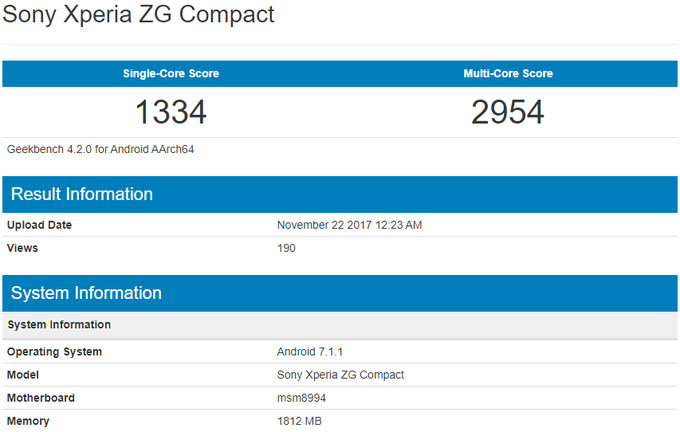Click the multi-core score value 2954
This screenshot has width=680, height=432.
coord(508,112)
